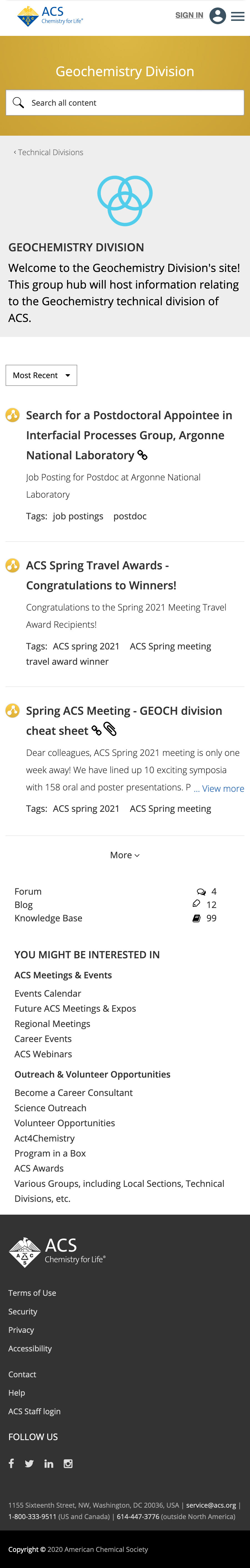Click the search magnifier icon
Screen dimensions: 250x1568
coord(18,103)
